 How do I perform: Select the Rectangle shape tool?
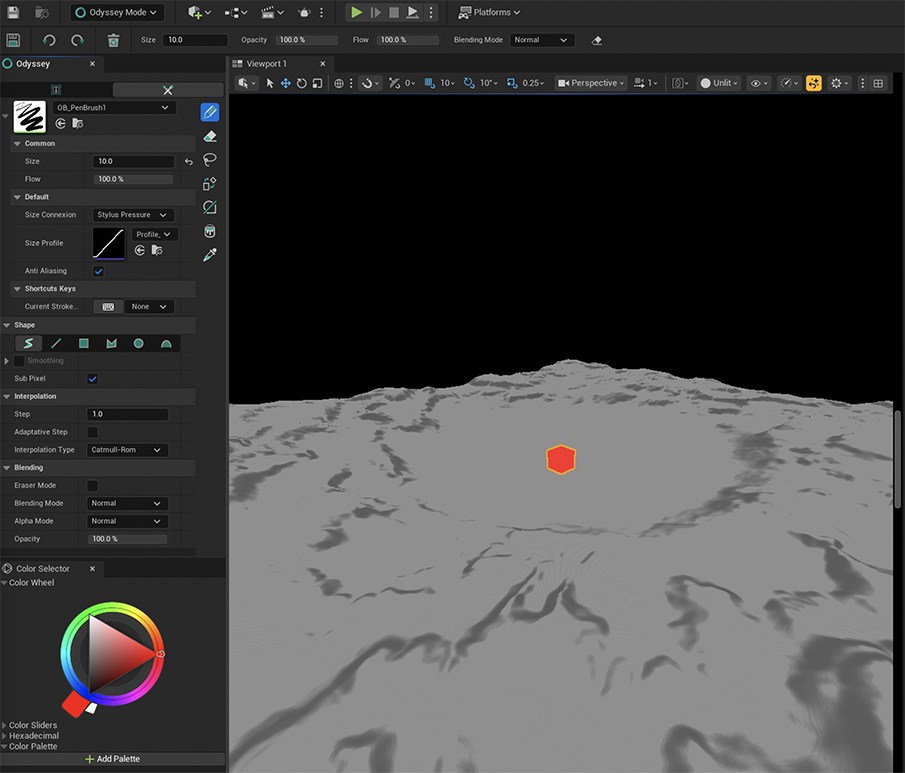[84, 343]
